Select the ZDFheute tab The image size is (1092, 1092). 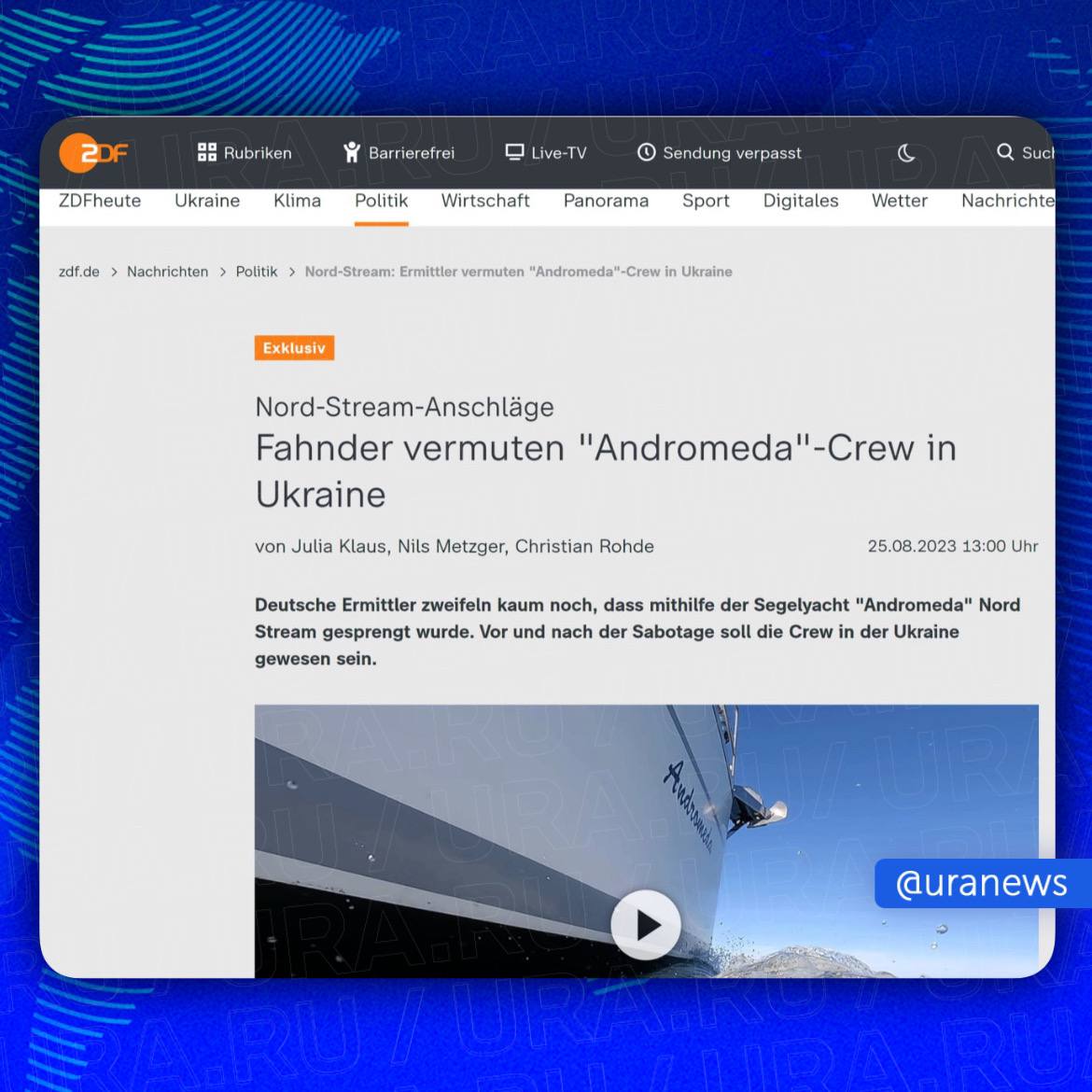100,202
